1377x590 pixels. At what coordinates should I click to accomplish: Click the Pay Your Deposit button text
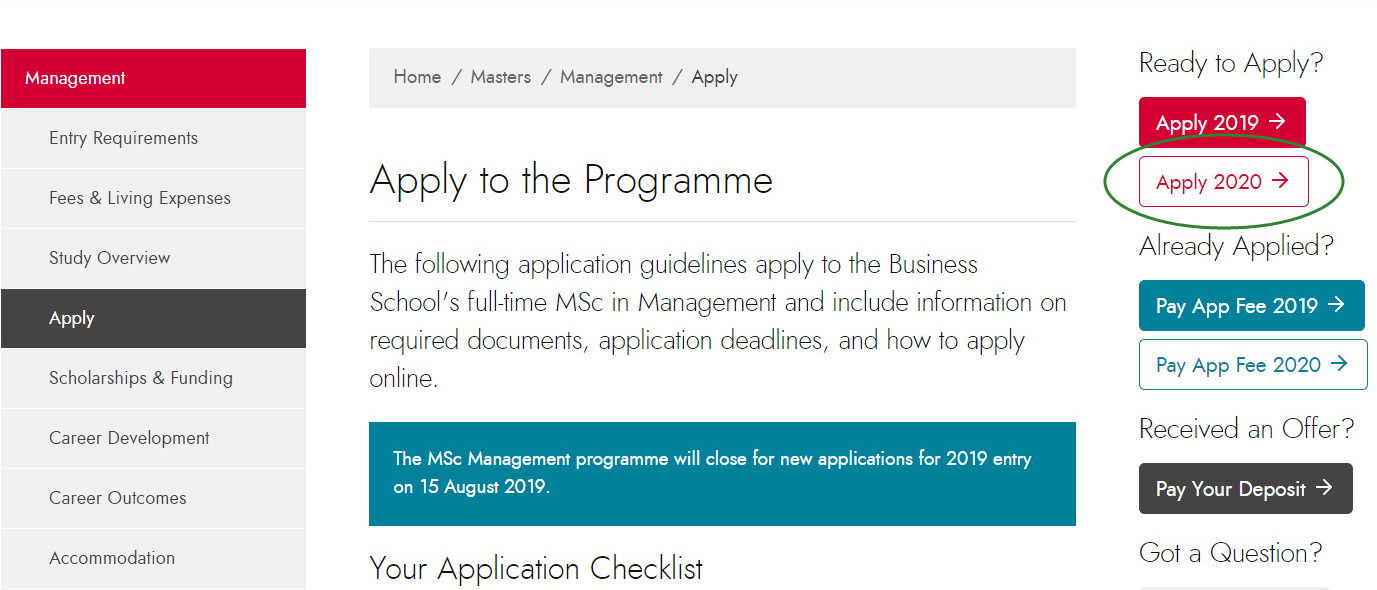pos(1231,489)
